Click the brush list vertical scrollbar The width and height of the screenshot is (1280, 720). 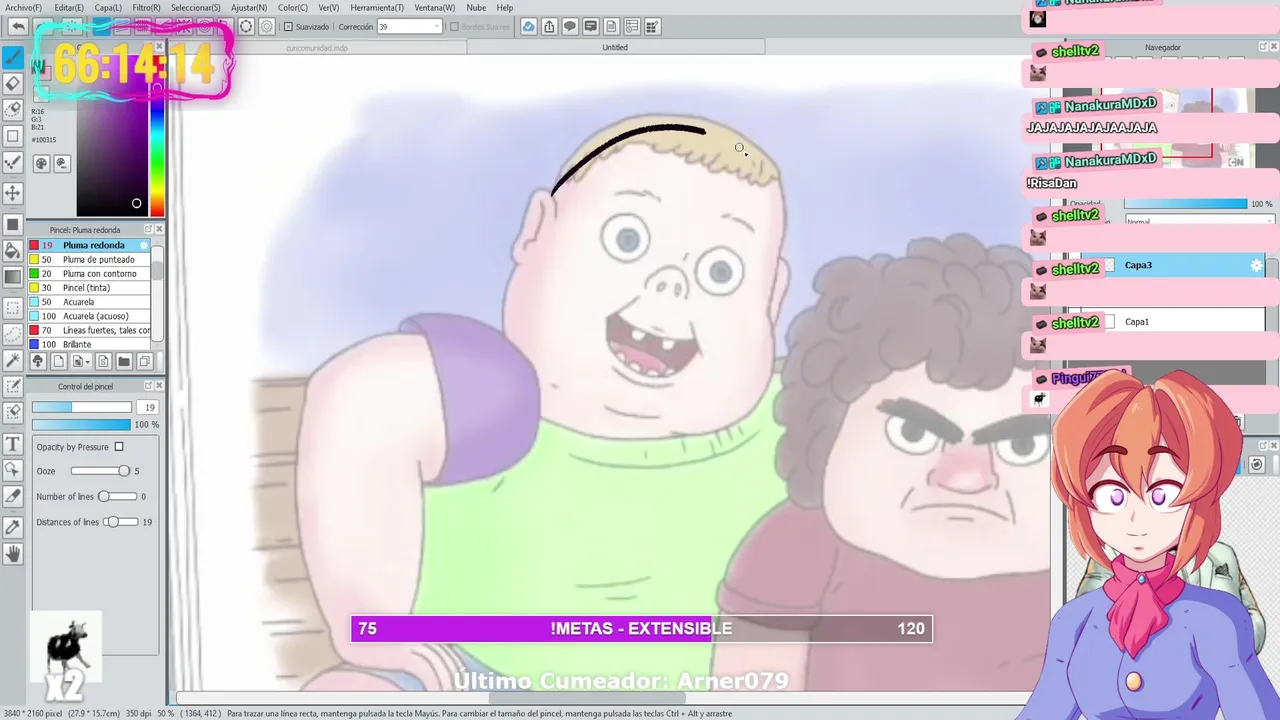tap(155, 295)
